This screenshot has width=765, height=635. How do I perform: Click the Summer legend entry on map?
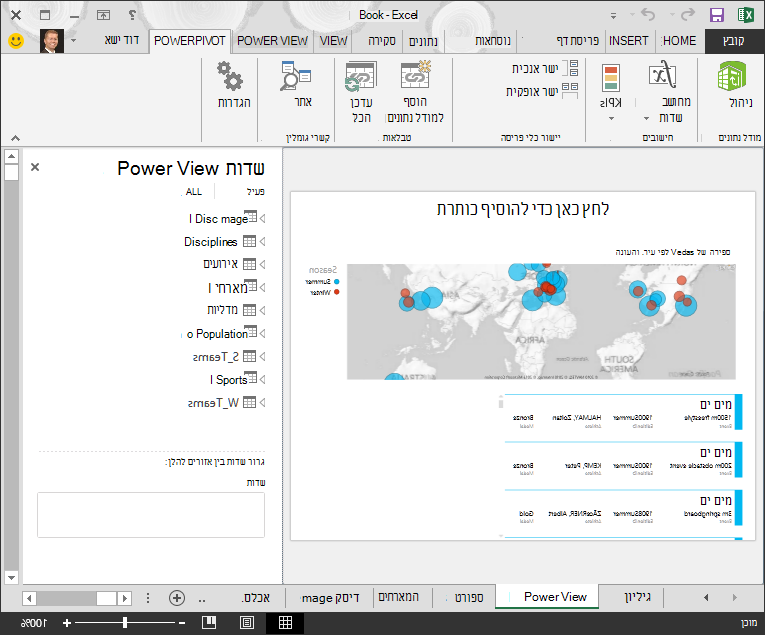click(x=322, y=282)
